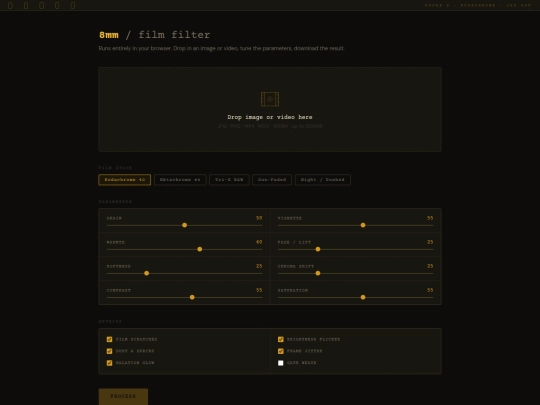Screen dimensions: 540x405
Task: Toggle the Dust & Specks checkbox
Action: click(110, 351)
